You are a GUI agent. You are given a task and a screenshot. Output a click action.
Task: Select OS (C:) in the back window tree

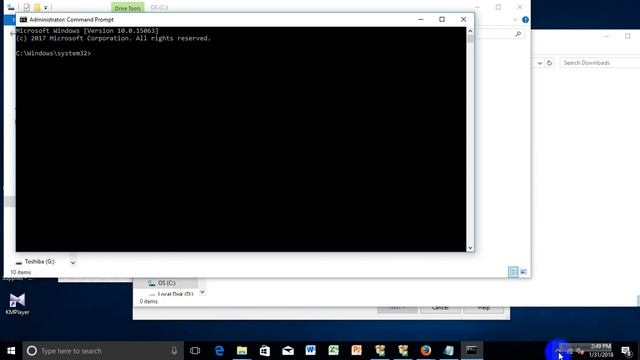point(167,283)
